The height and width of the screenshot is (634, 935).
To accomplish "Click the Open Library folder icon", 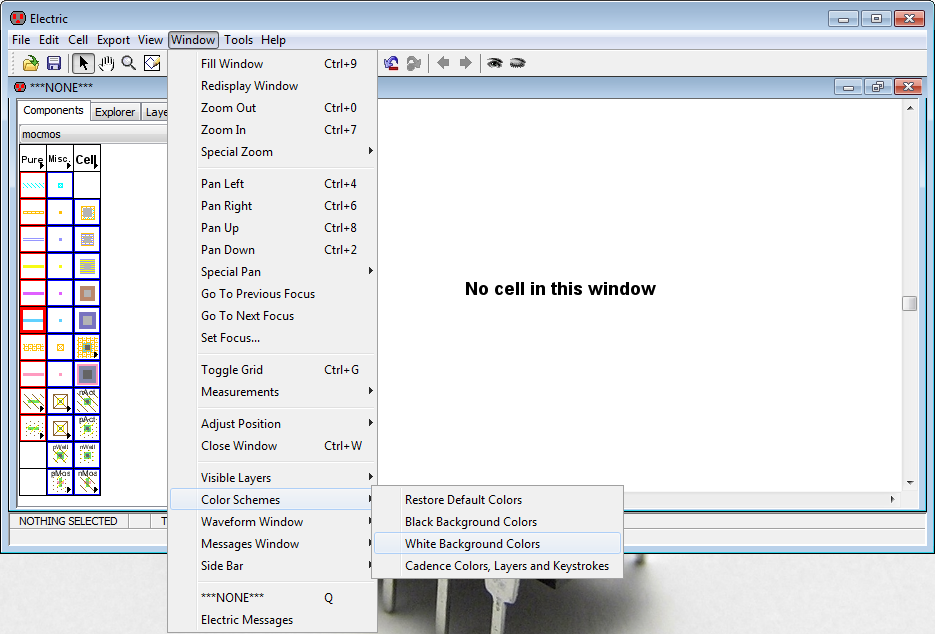I will coord(31,63).
